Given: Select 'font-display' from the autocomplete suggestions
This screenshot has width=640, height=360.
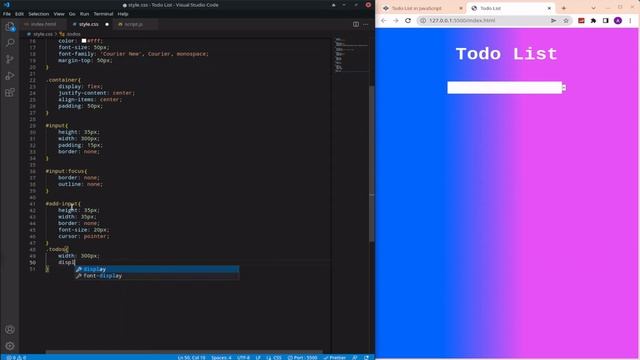Looking at the screenshot, I should [x=157, y=276].
